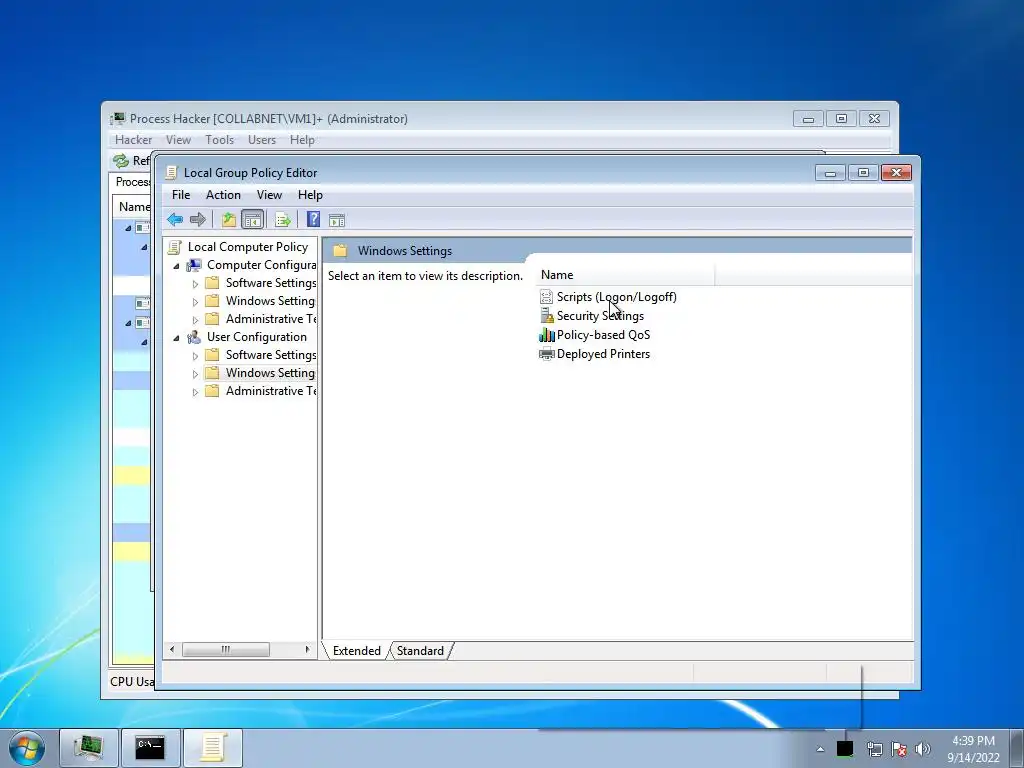Click the User Configuration user icon
This screenshot has width=1024, height=768.
(x=194, y=337)
